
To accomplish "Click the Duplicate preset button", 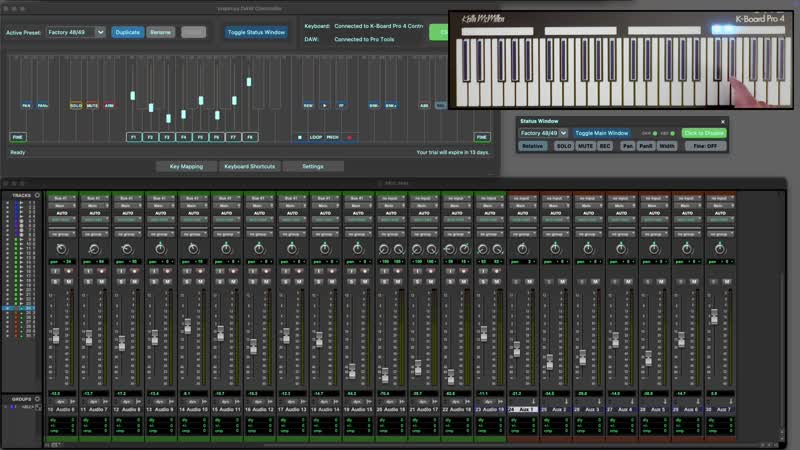I will pos(128,32).
